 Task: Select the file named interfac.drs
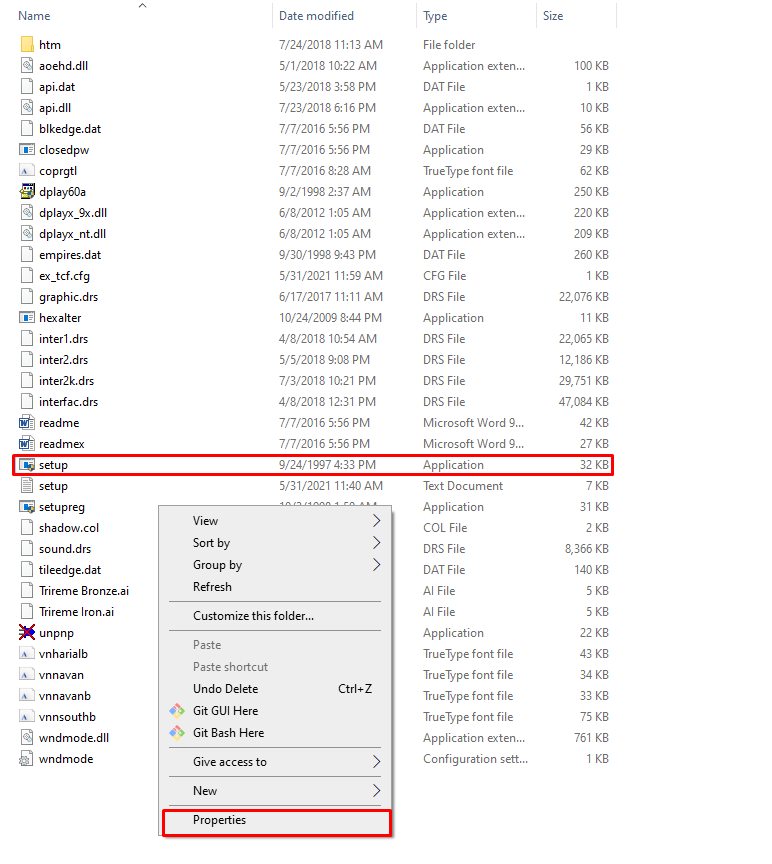[x=68, y=402]
